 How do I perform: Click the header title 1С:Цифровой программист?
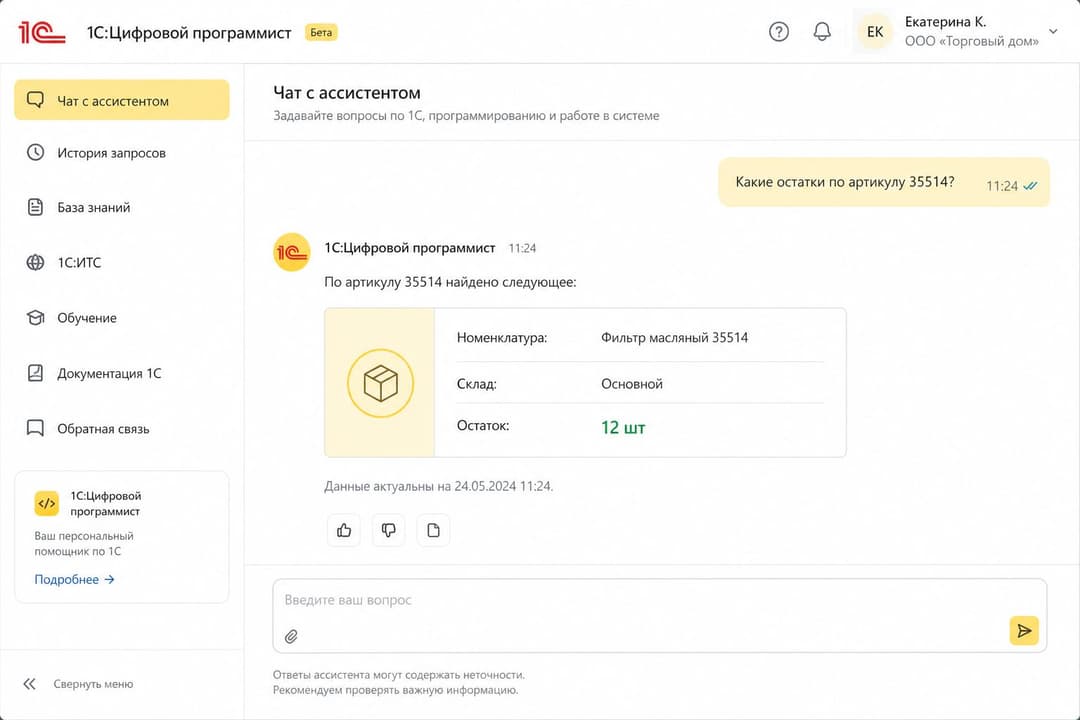coord(189,32)
